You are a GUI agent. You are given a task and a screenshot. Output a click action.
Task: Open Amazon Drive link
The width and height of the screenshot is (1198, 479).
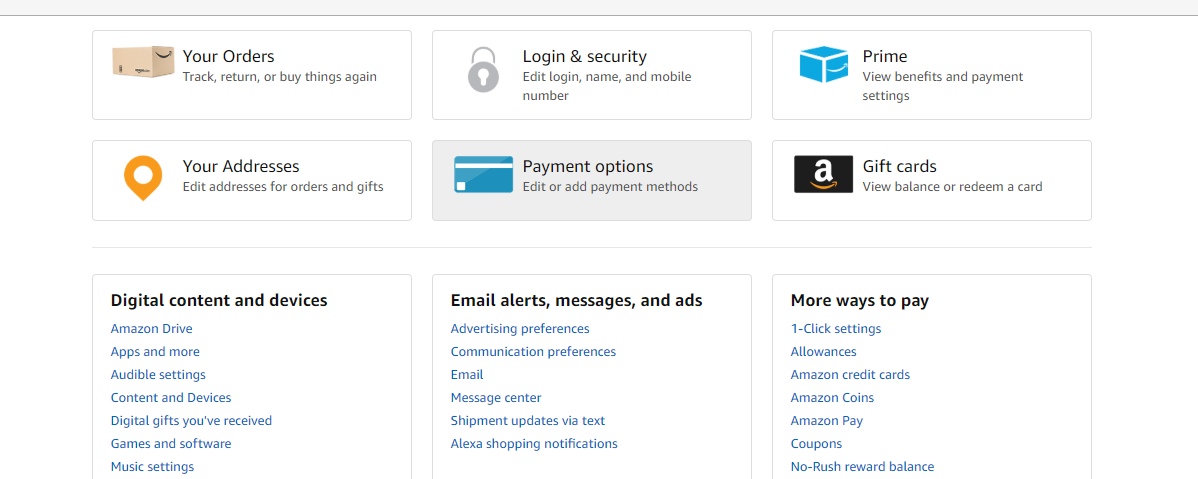coord(151,329)
